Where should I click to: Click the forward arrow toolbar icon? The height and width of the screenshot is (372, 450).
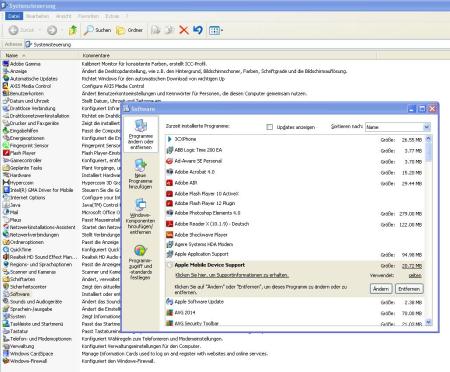pyautogui.click(x=52, y=30)
